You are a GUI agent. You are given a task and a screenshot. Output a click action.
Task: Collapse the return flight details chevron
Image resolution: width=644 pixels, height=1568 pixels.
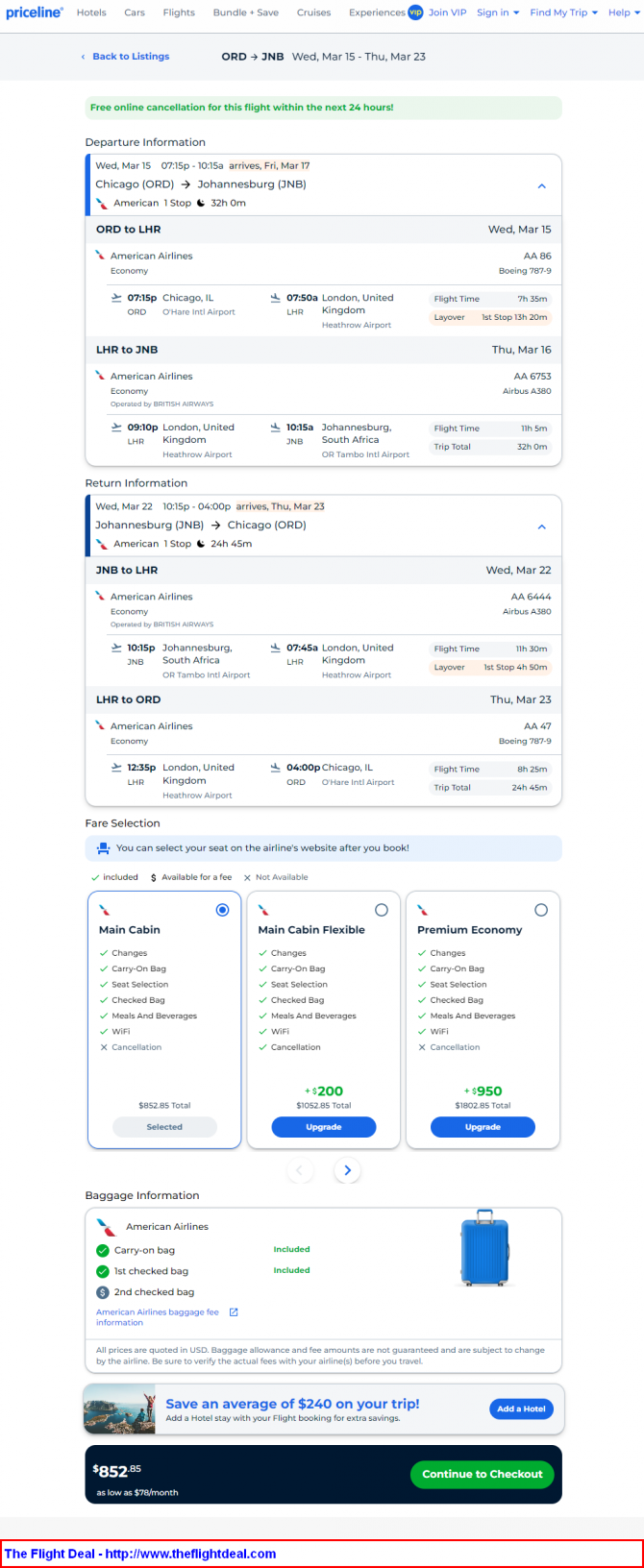click(x=541, y=527)
